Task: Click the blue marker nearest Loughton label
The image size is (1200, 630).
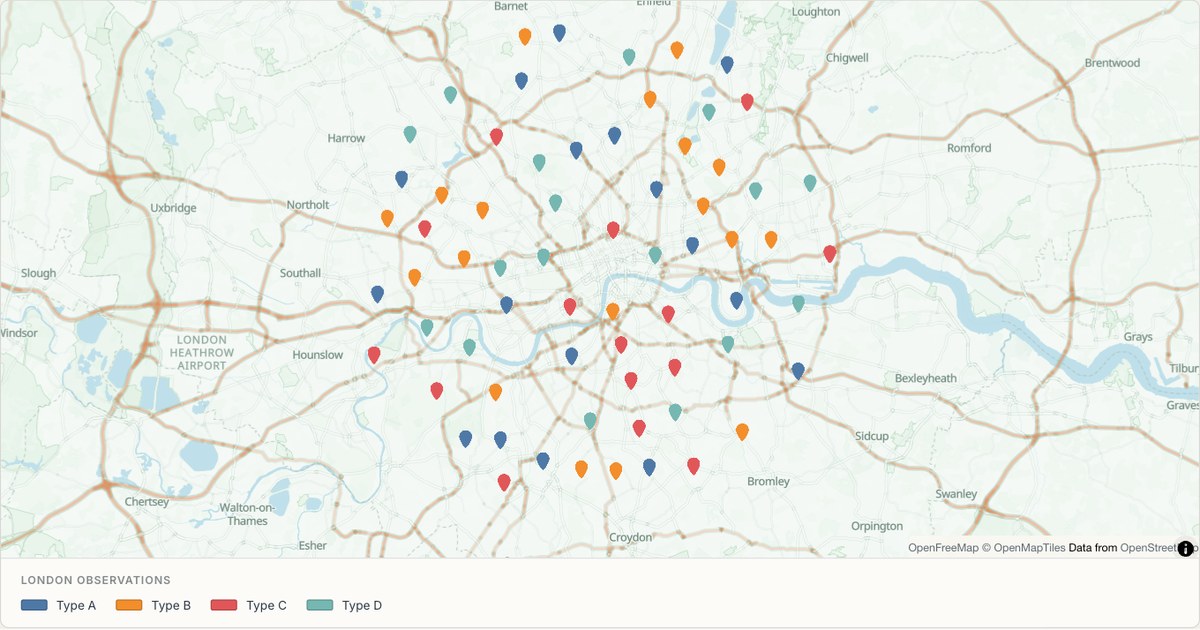Action: coord(727,65)
